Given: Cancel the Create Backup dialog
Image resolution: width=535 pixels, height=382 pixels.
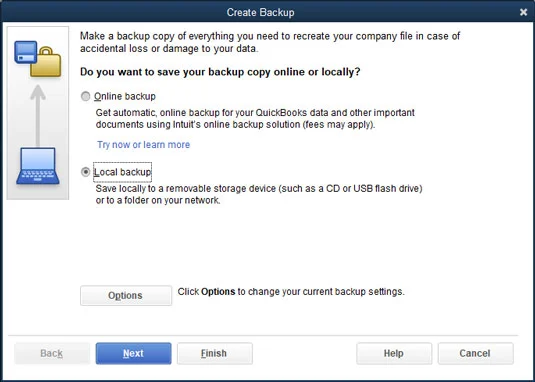Looking at the screenshot, I should pyautogui.click(x=476, y=353).
